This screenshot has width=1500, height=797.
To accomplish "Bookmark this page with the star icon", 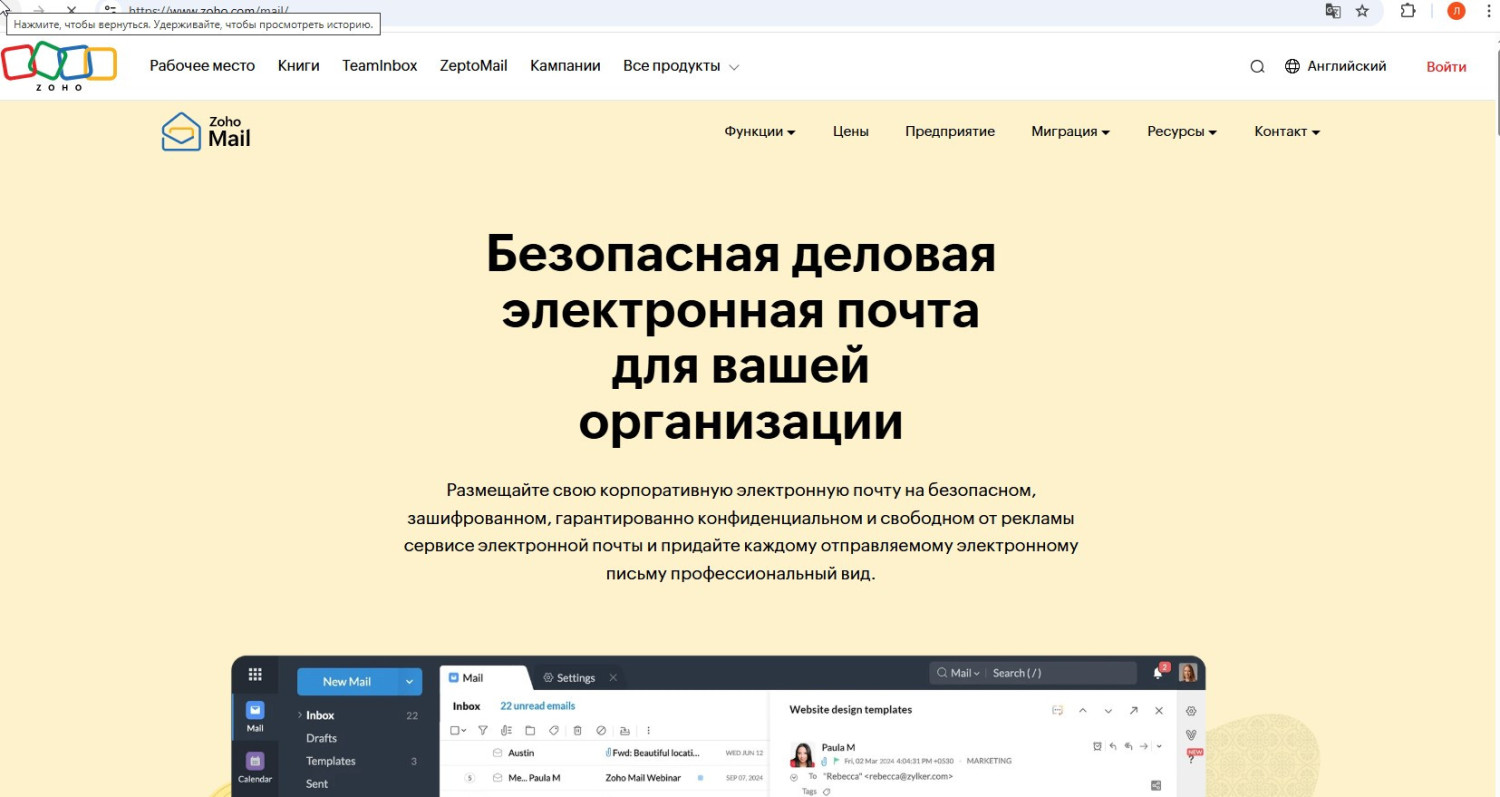I will tap(1362, 11).
